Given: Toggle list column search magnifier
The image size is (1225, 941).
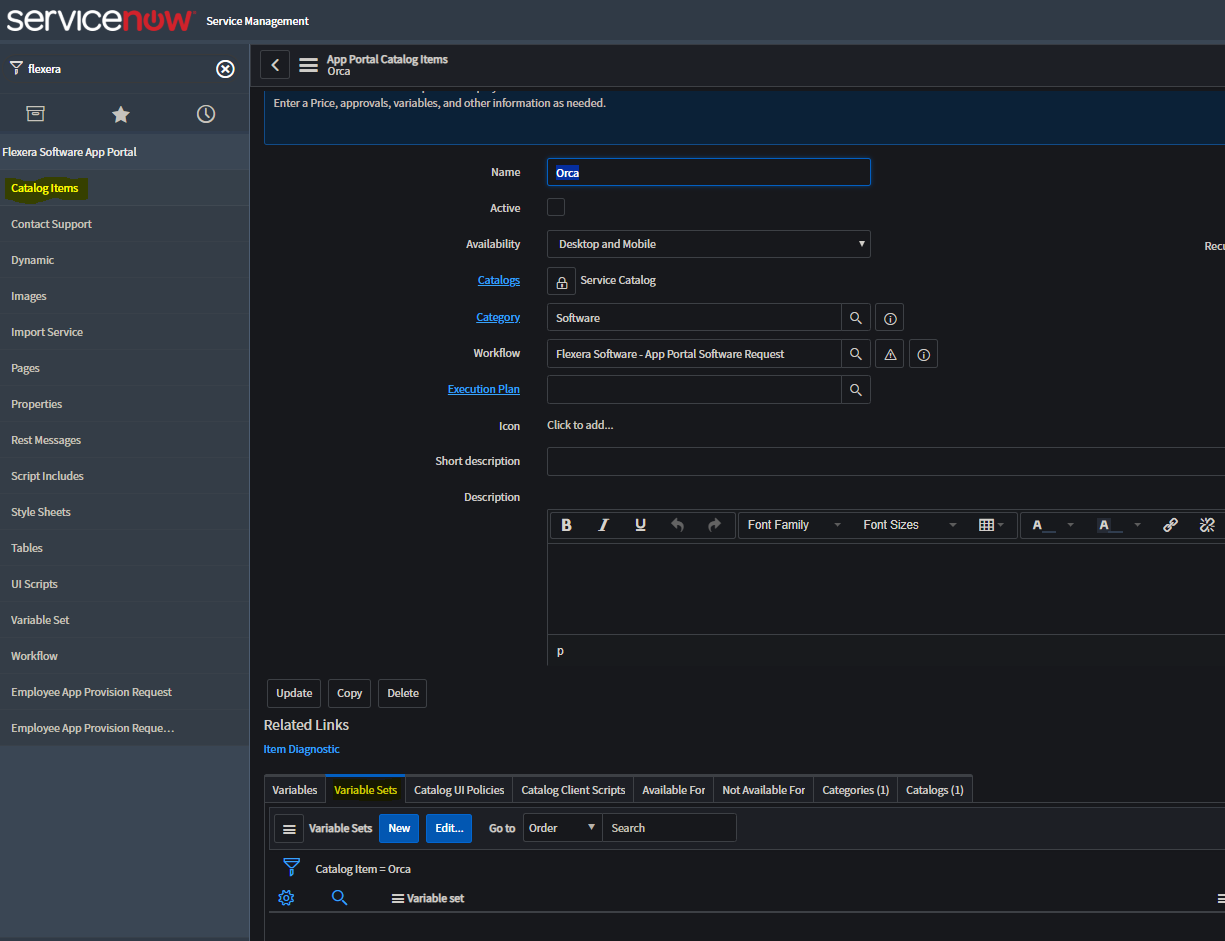Looking at the screenshot, I should [339, 898].
